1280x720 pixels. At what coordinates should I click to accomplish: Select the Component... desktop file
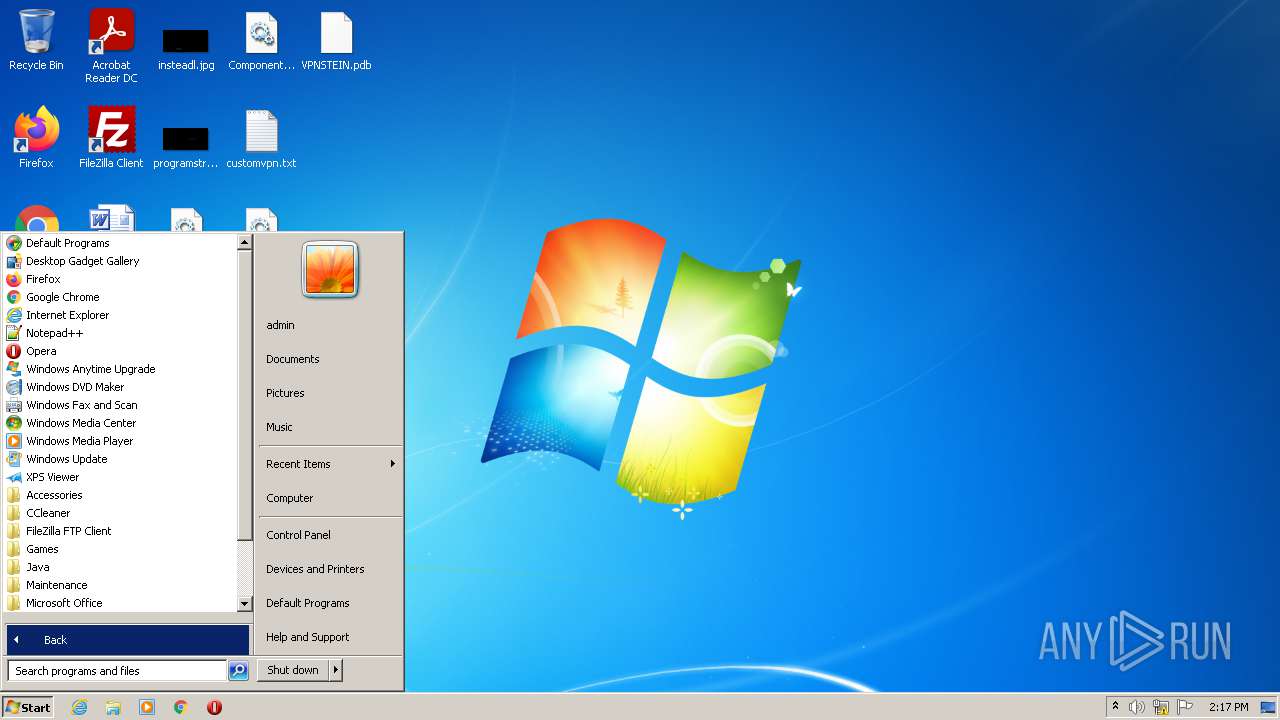click(261, 41)
